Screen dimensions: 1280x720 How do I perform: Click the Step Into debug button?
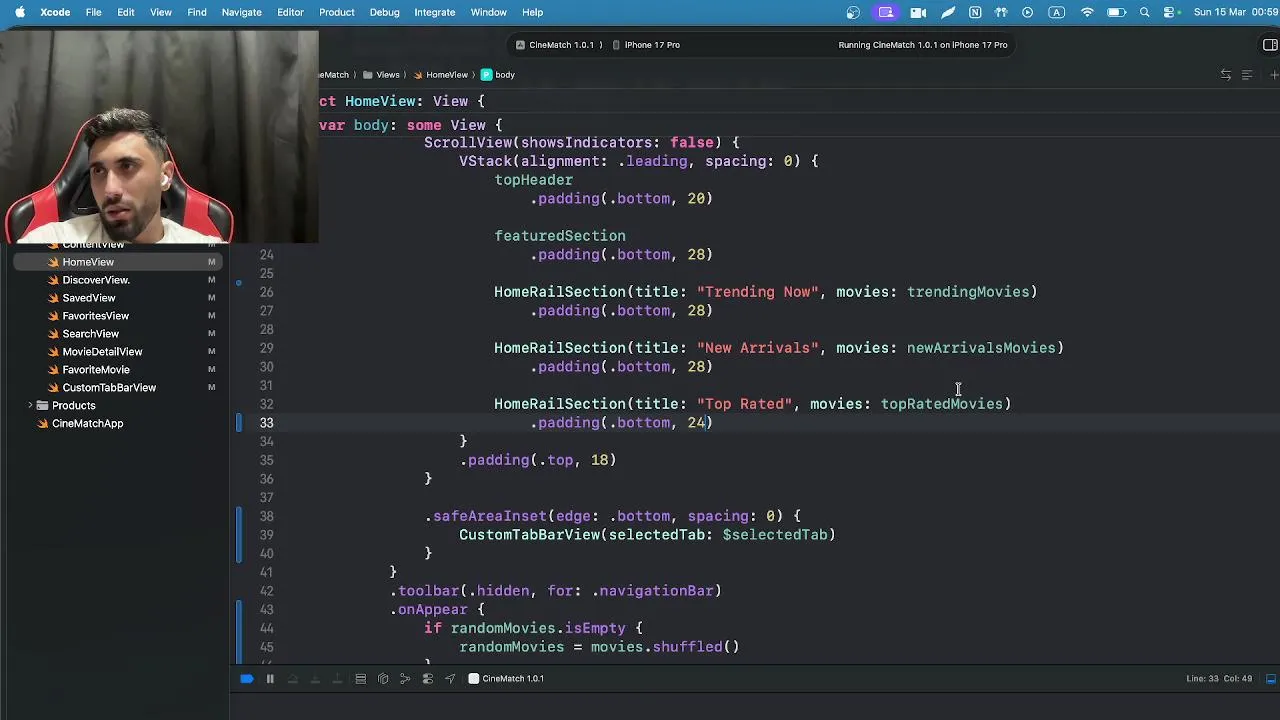(315, 679)
